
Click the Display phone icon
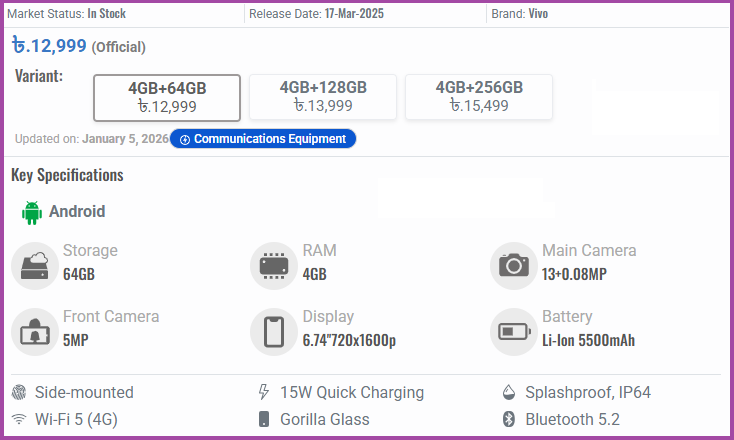[x=273, y=331]
